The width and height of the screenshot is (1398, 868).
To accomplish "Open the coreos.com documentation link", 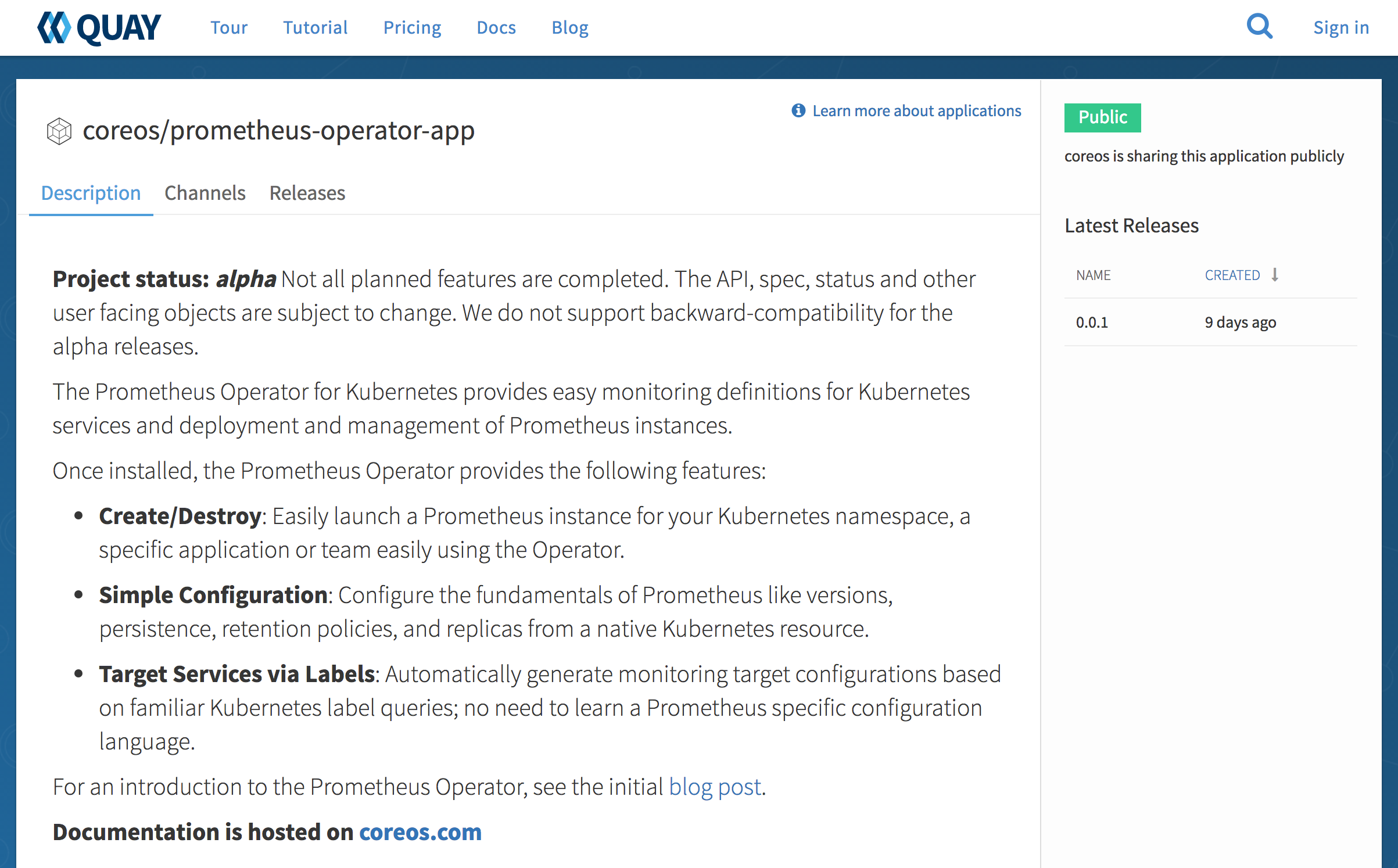I will pyautogui.click(x=421, y=832).
